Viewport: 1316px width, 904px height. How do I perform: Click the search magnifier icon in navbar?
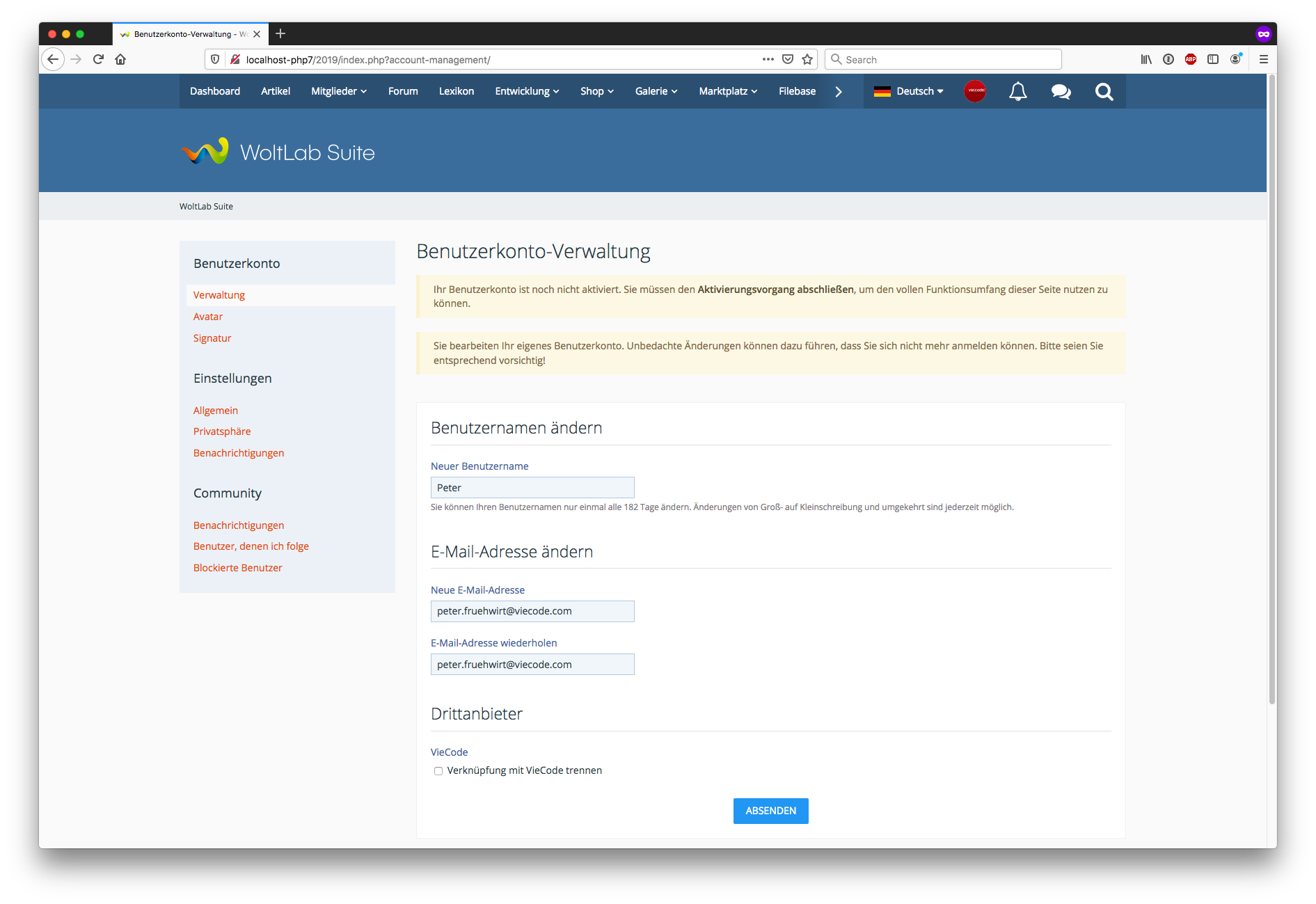[x=1104, y=91]
